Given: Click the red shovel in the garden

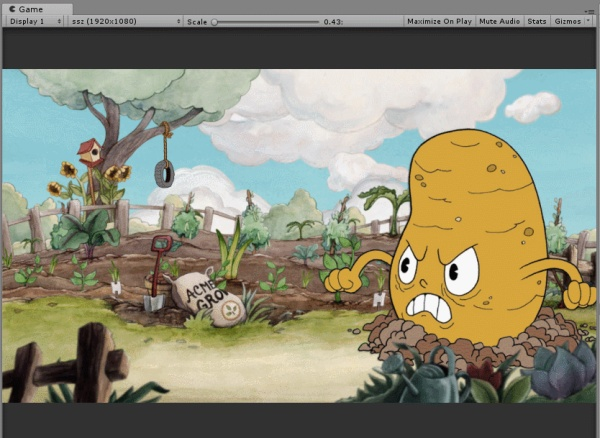Looking at the screenshot, I should coord(156,273).
